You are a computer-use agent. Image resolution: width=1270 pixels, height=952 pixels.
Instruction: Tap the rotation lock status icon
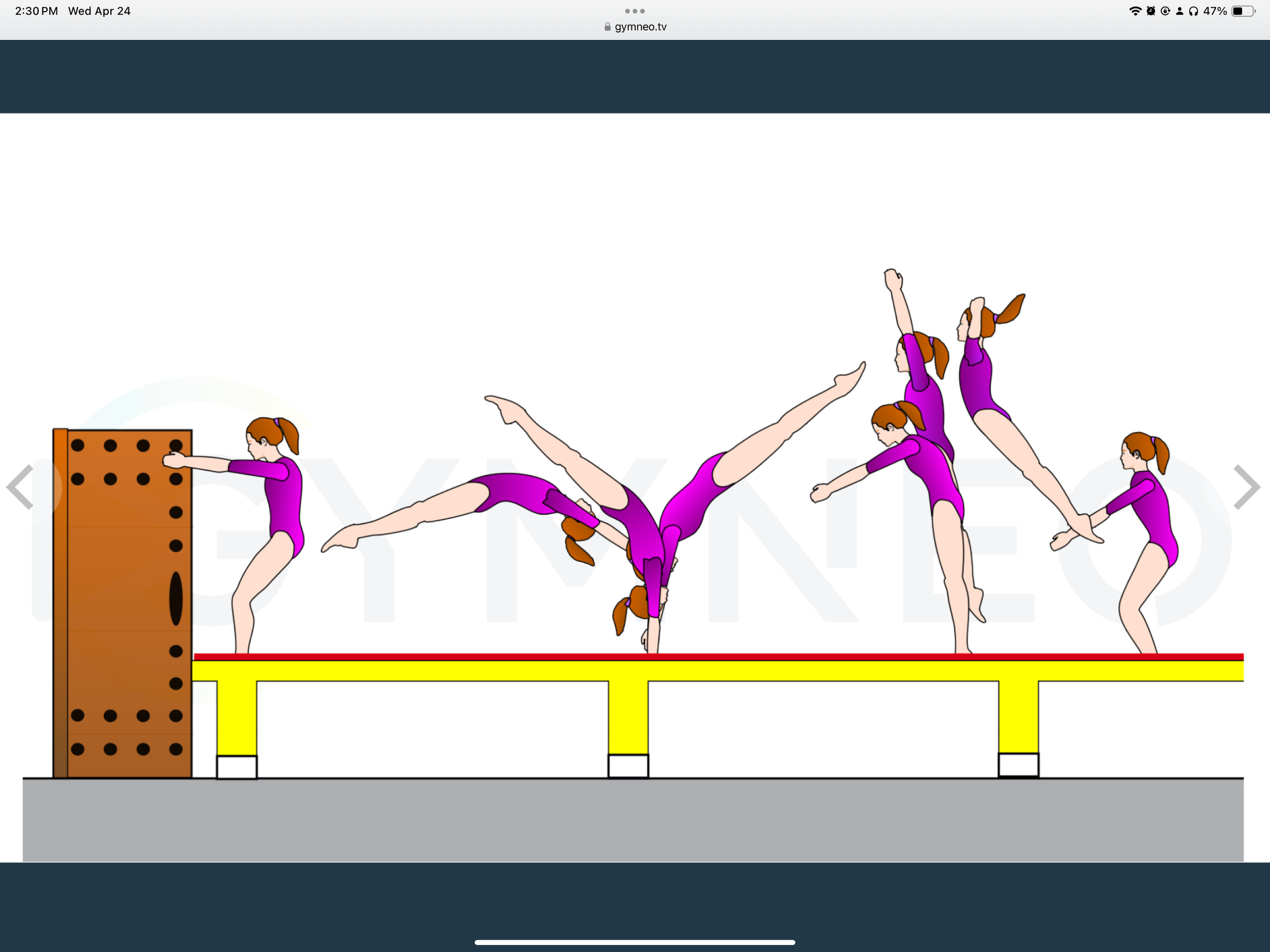tap(1165, 11)
